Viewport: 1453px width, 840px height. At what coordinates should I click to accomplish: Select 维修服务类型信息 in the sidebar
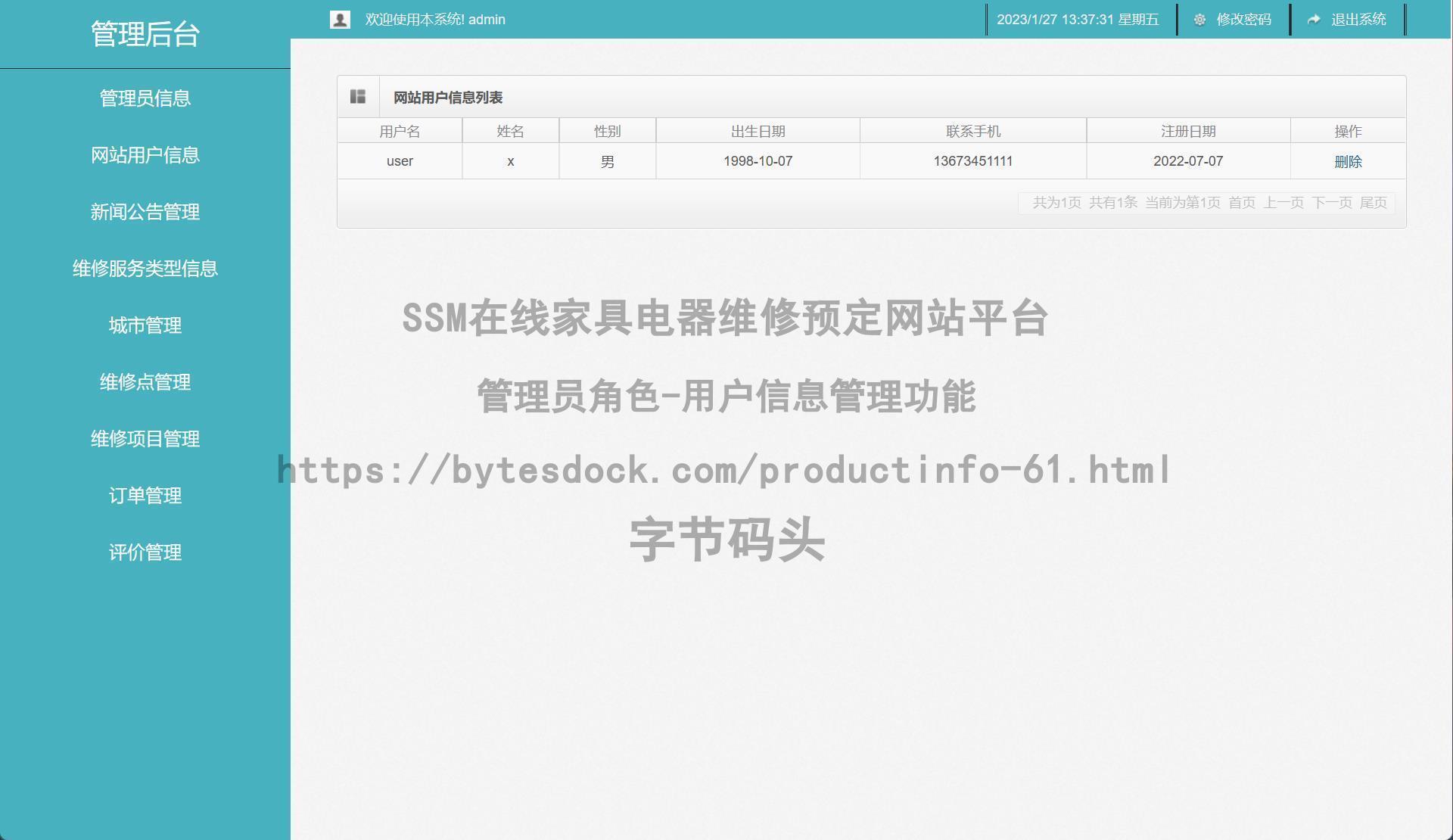[x=145, y=269]
